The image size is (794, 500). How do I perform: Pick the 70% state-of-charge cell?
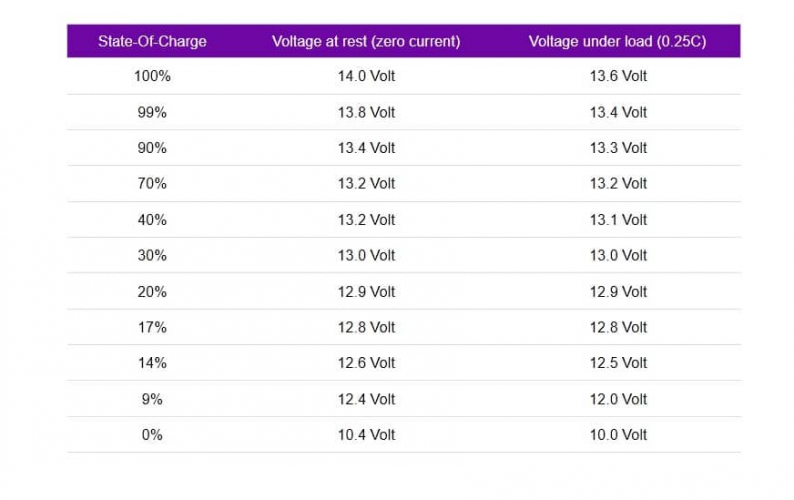152,184
